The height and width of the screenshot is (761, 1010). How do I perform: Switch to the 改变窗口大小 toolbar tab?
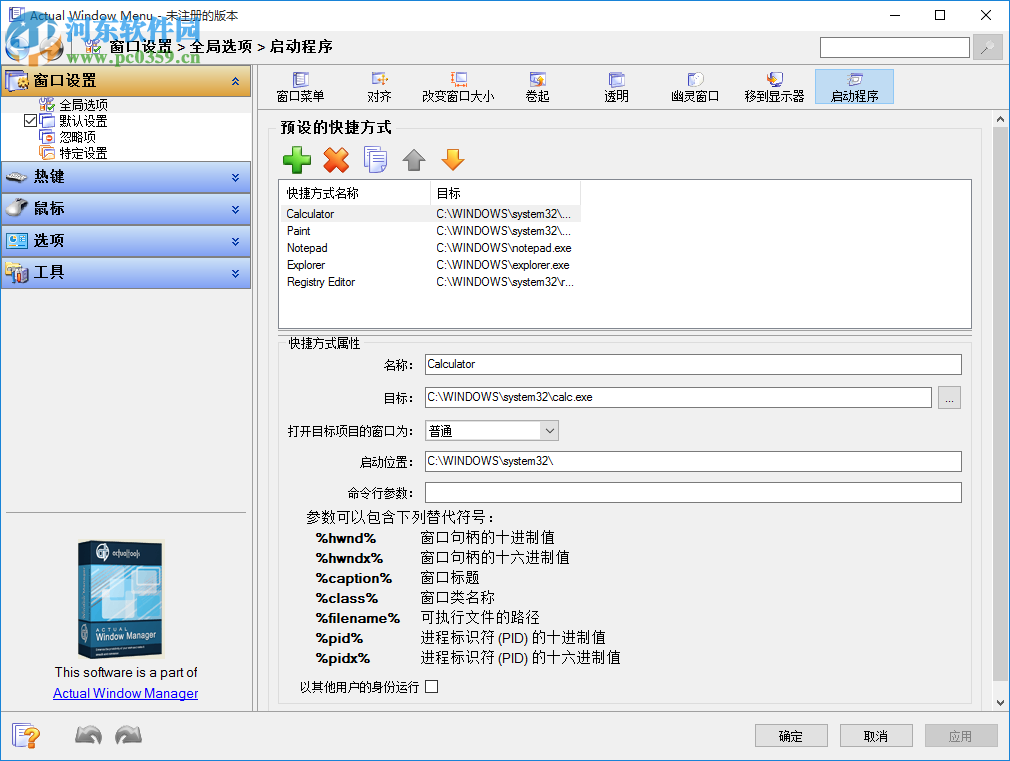[x=458, y=86]
